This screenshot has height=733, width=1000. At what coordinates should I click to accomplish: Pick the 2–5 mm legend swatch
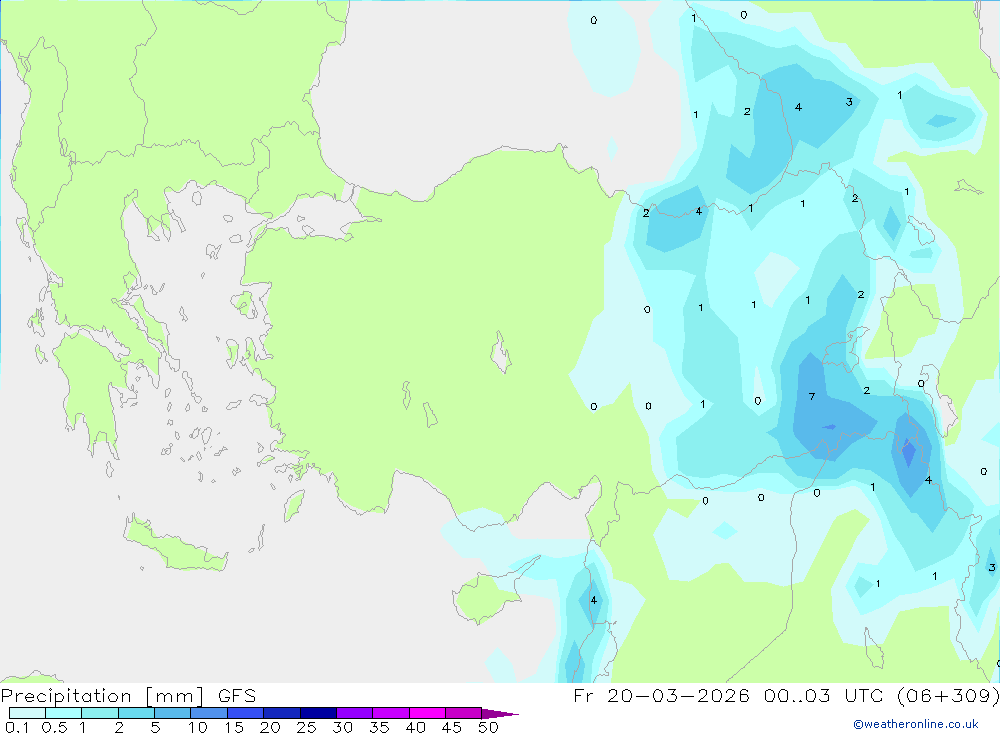pos(136,713)
